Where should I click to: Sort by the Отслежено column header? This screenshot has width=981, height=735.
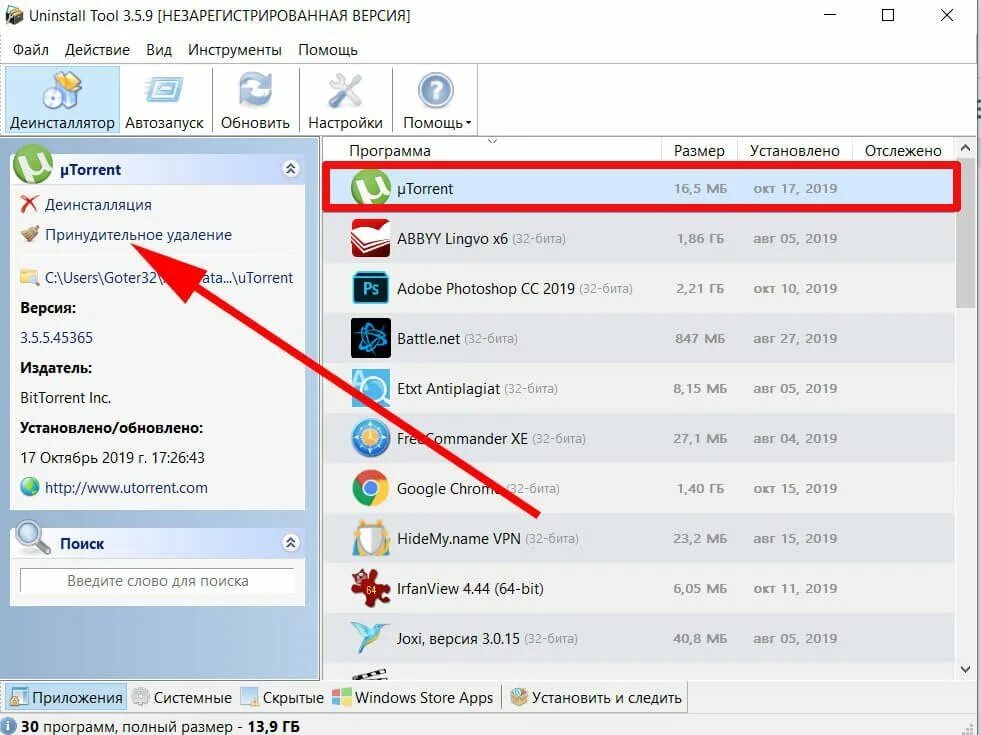tap(903, 151)
